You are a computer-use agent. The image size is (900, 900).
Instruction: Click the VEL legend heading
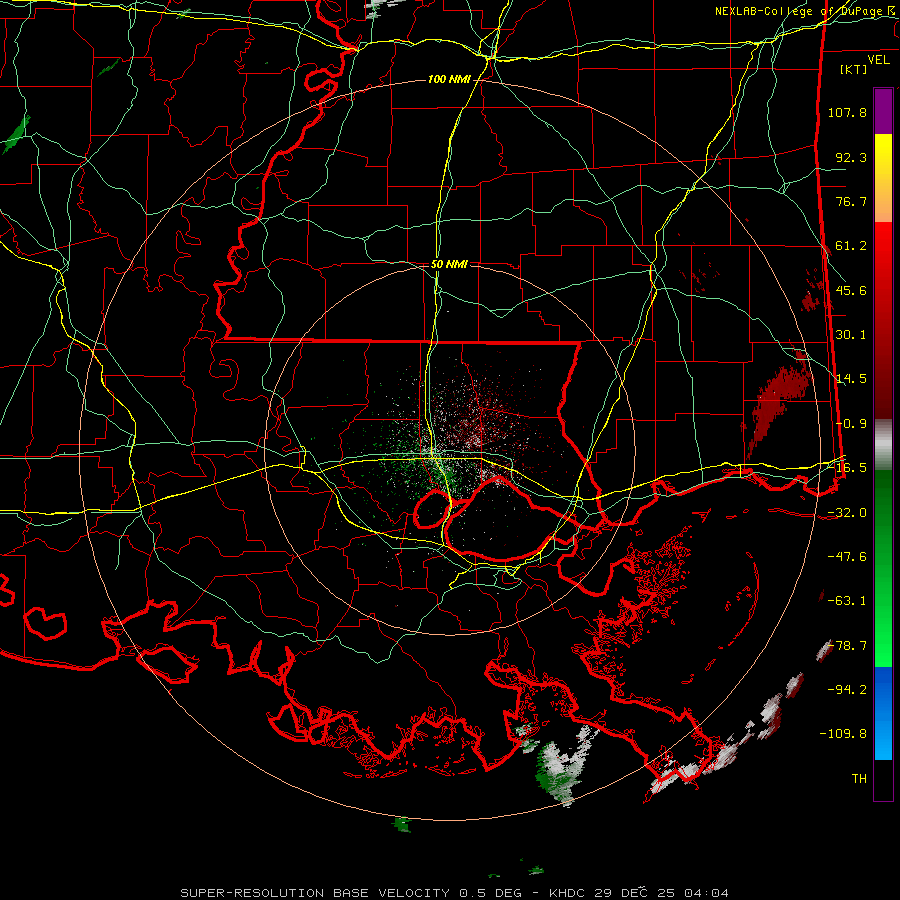[x=878, y=60]
